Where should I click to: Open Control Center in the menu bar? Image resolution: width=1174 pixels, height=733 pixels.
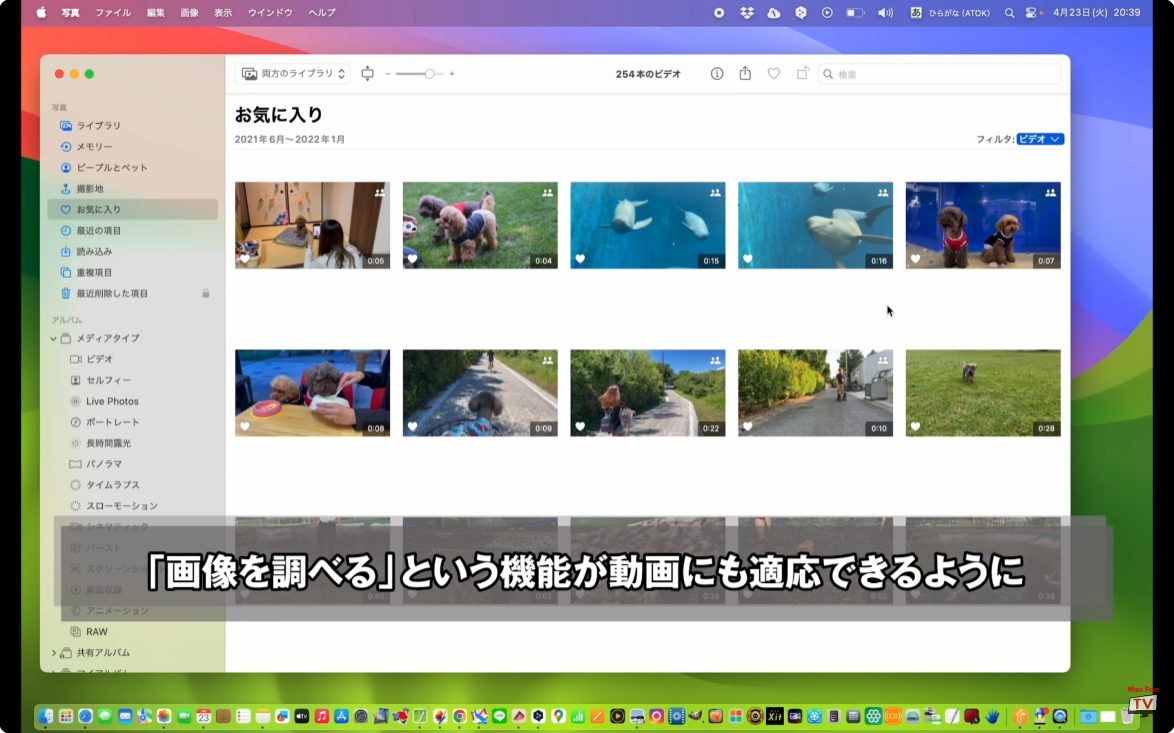click(x=1032, y=13)
